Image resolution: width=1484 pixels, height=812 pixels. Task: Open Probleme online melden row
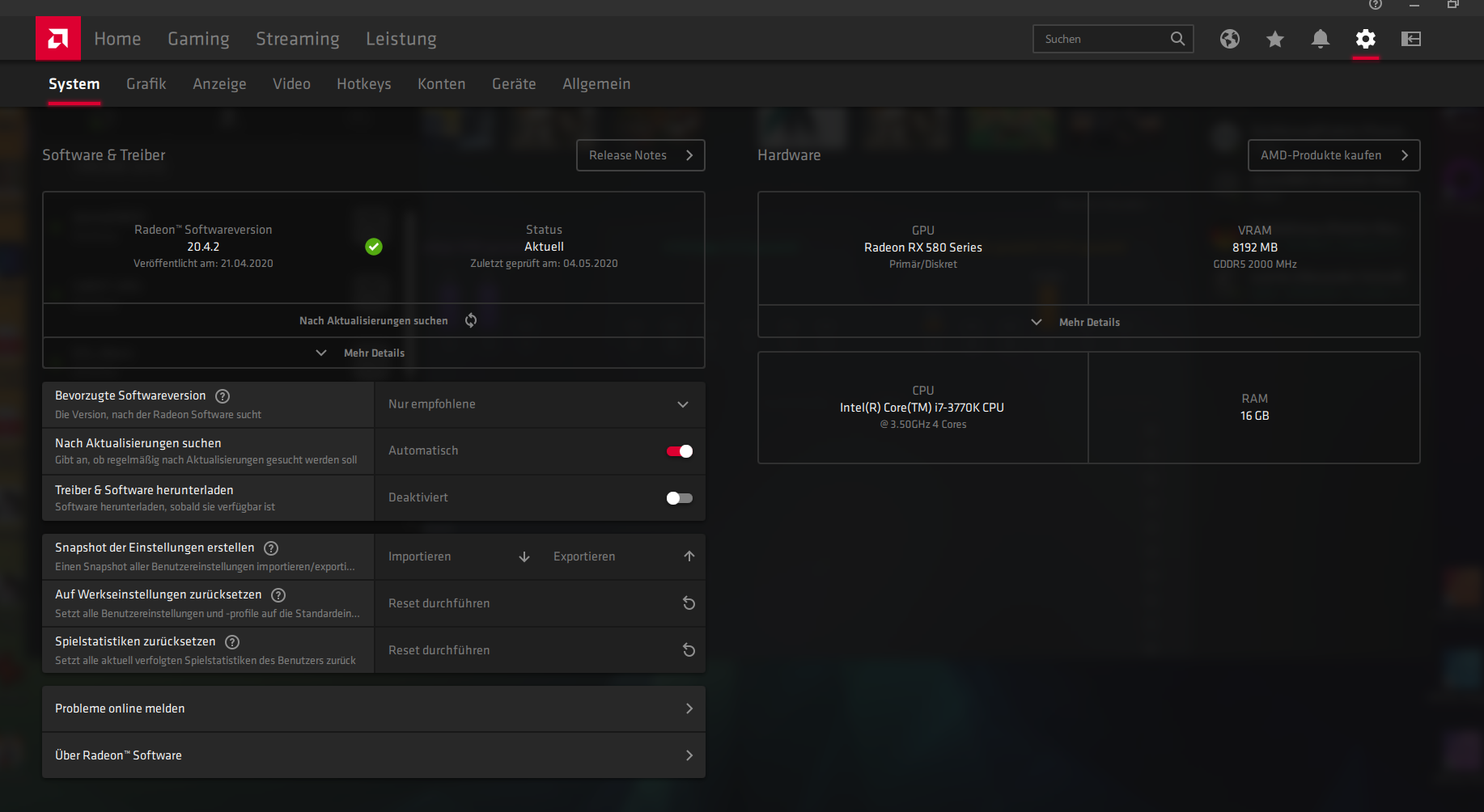tap(374, 708)
